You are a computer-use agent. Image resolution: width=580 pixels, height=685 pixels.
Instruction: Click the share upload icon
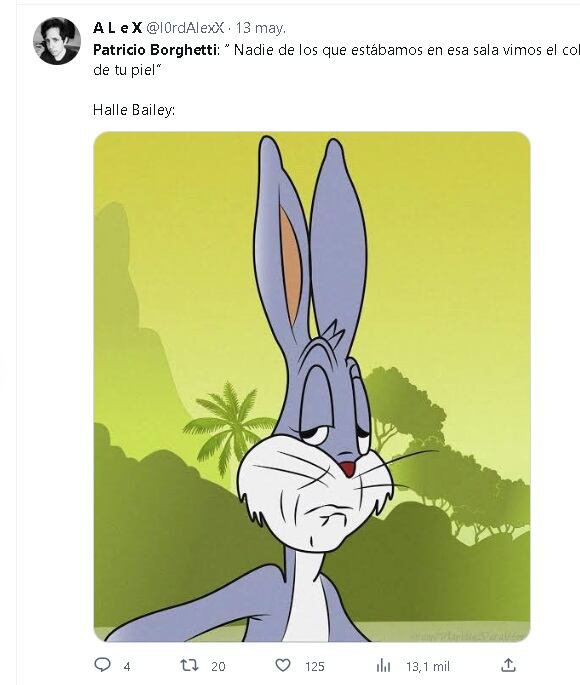[x=508, y=665]
